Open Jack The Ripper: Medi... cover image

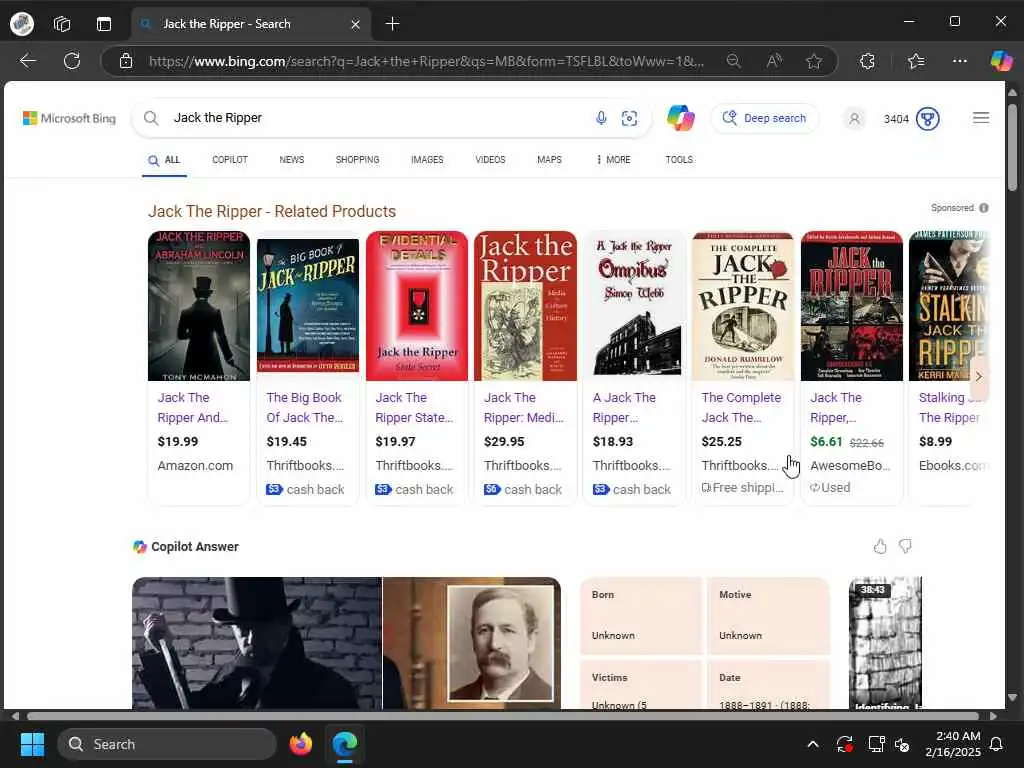[x=526, y=306]
